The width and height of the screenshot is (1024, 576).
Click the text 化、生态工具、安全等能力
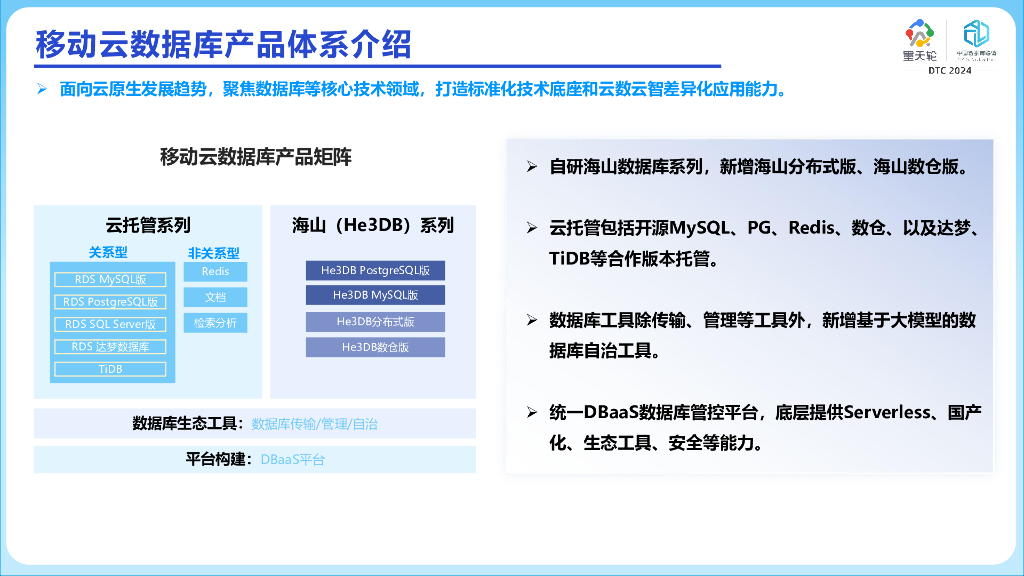(x=657, y=443)
